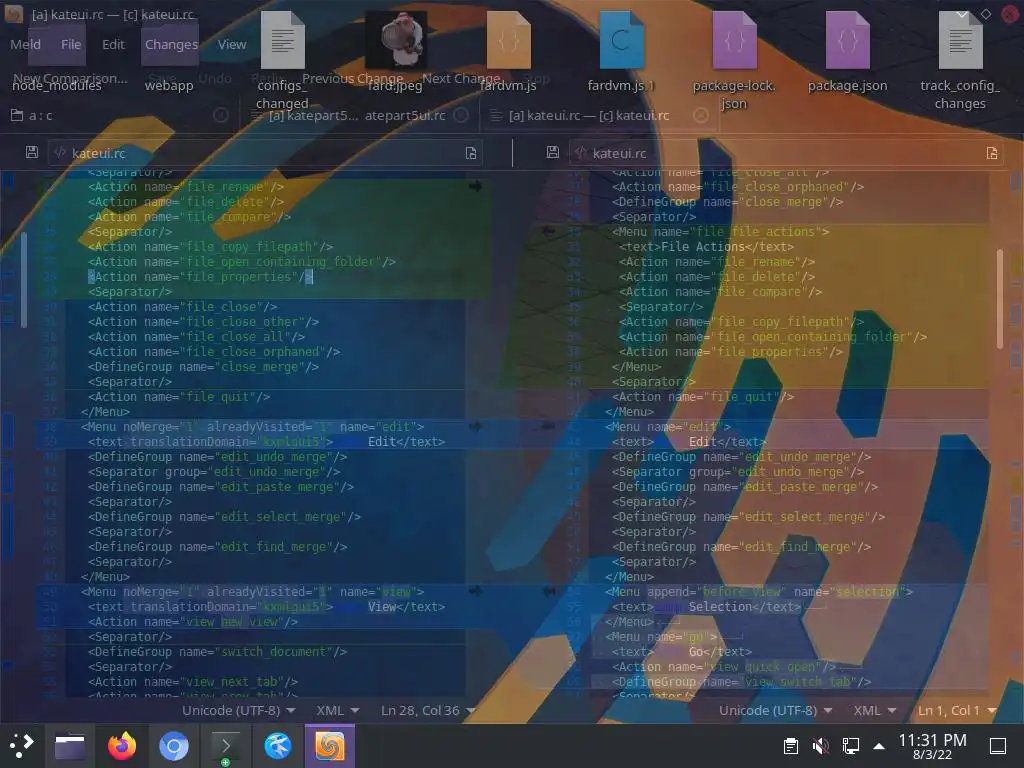Open the KDE application launcher
This screenshot has height=768, width=1024.
[21, 745]
